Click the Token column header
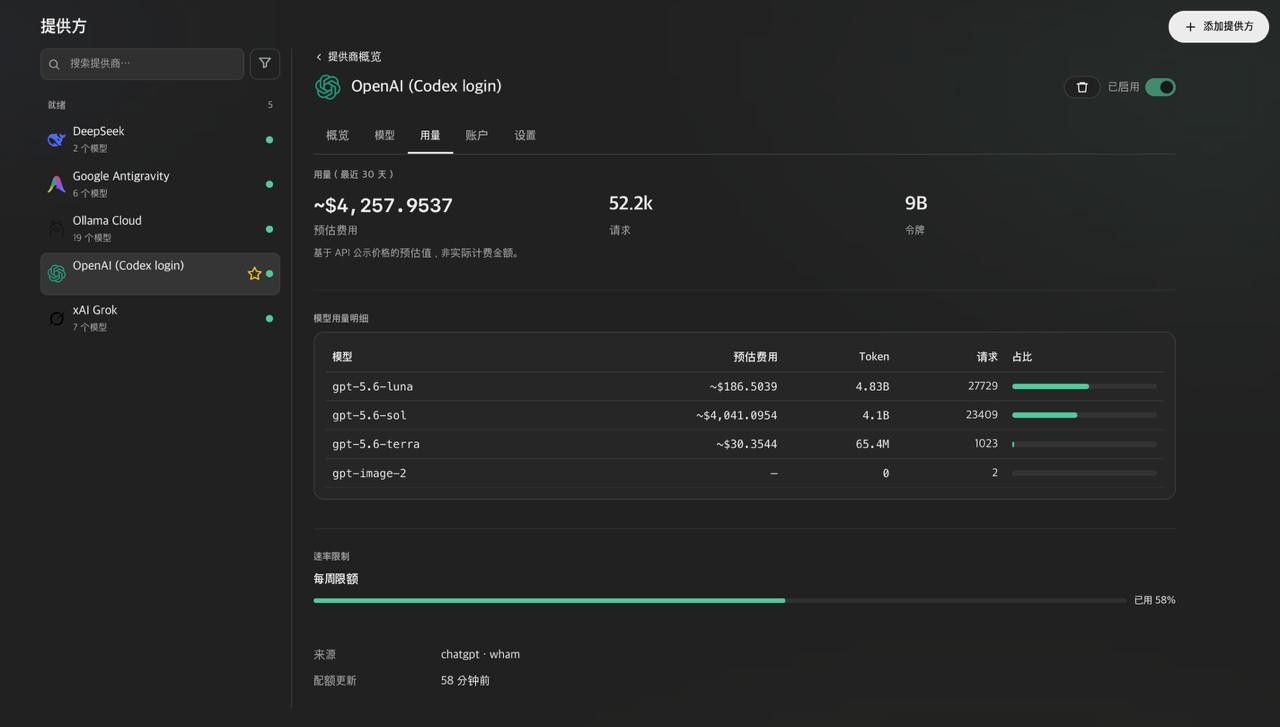1280x727 pixels. (x=874, y=357)
